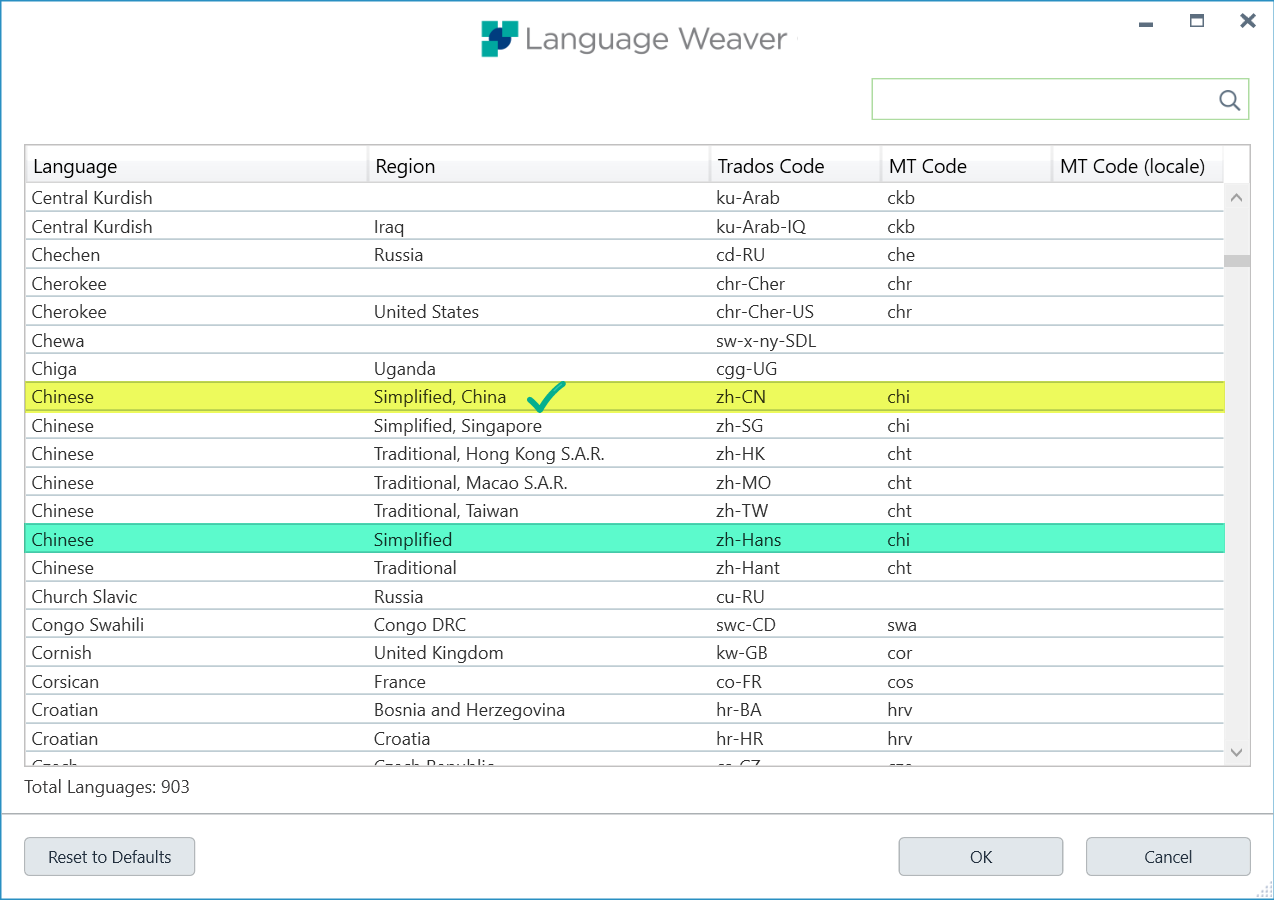The image size is (1274, 900).
Task: Click the chi MT code in zh-CN row
Action: coord(899,397)
